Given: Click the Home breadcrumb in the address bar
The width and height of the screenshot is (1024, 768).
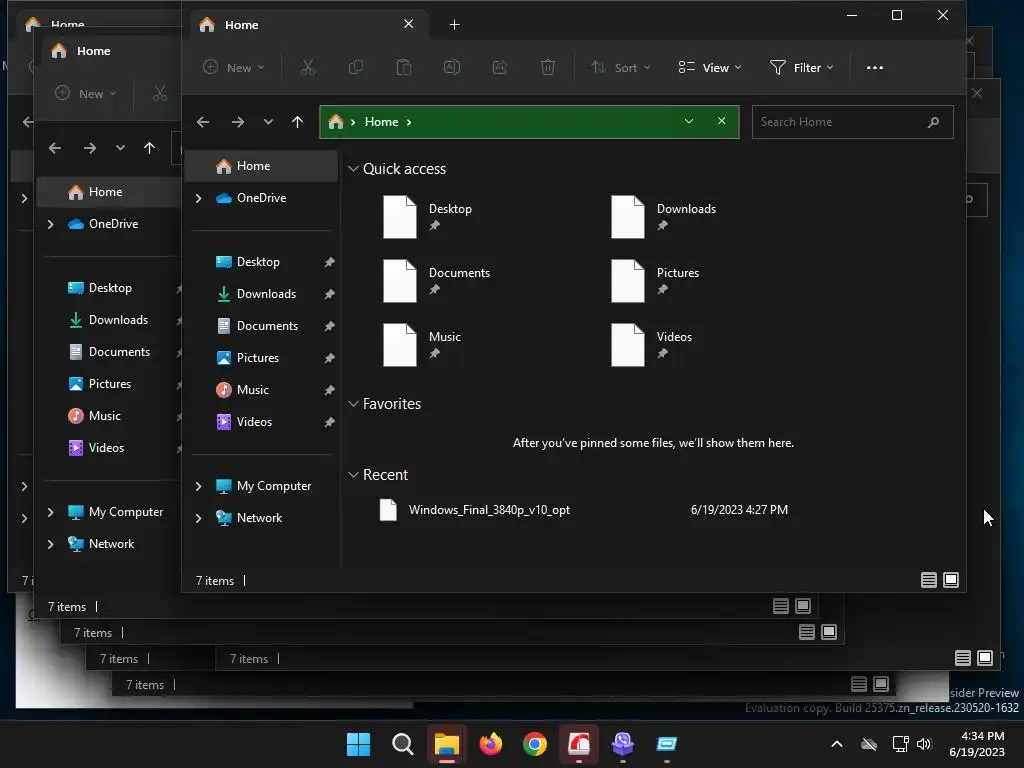Looking at the screenshot, I should tap(381, 122).
